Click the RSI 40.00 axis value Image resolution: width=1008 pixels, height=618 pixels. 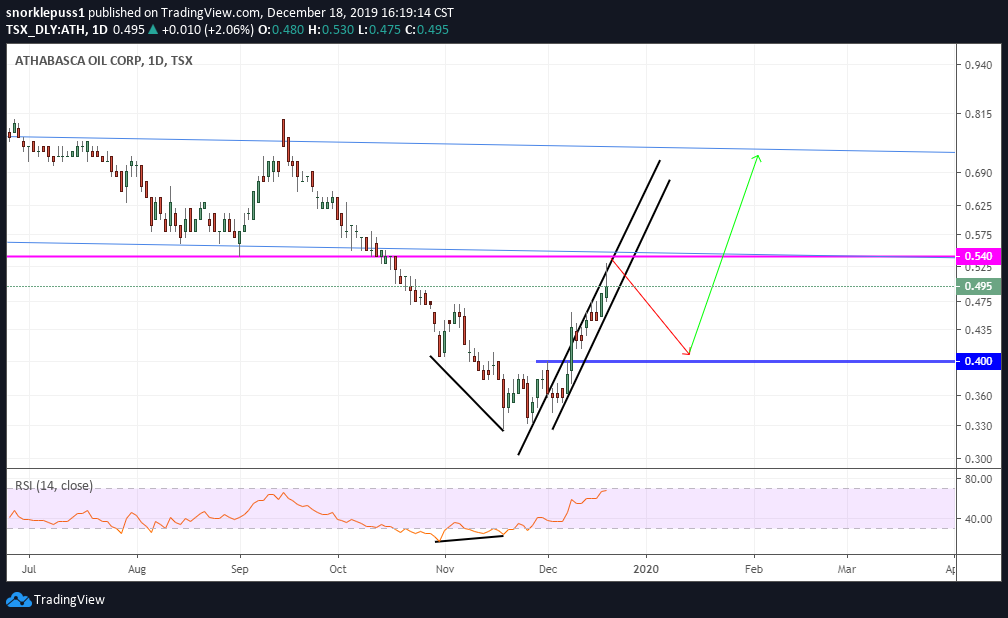[978, 519]
